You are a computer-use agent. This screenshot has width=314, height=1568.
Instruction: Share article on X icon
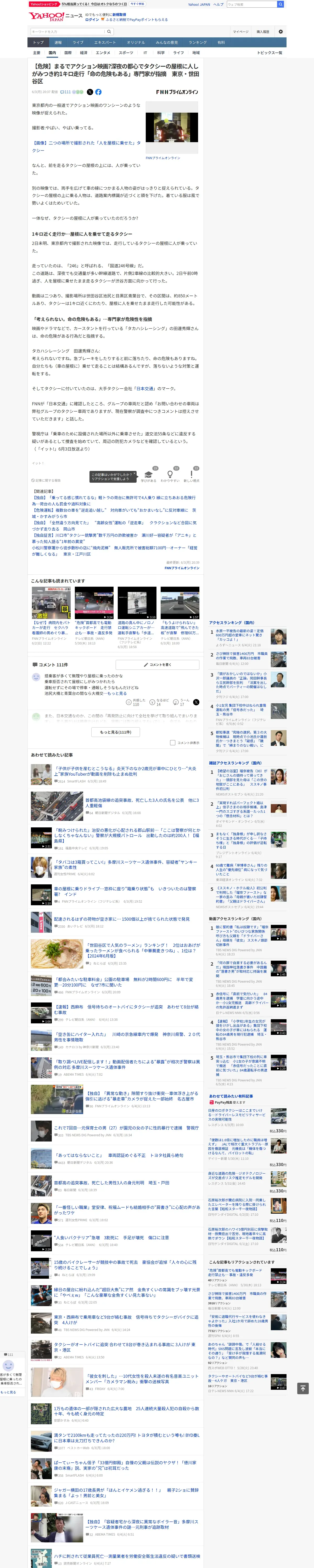click(x=90, y=92)
